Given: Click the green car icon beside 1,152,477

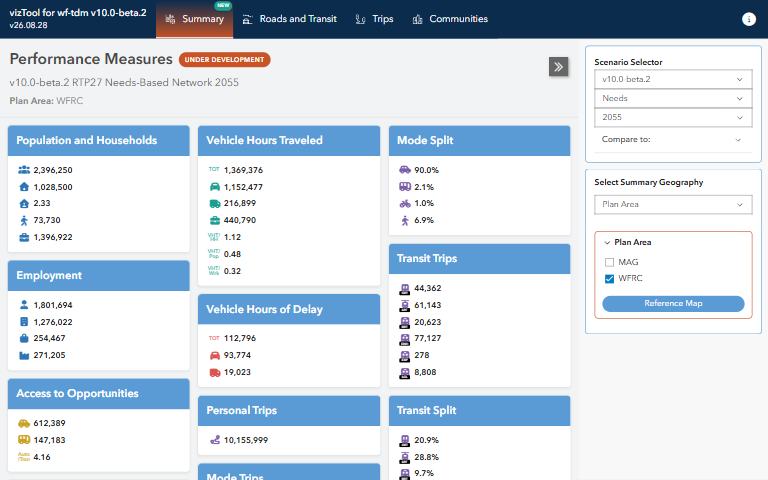Looking at the screenshot, I should point(215,187).
